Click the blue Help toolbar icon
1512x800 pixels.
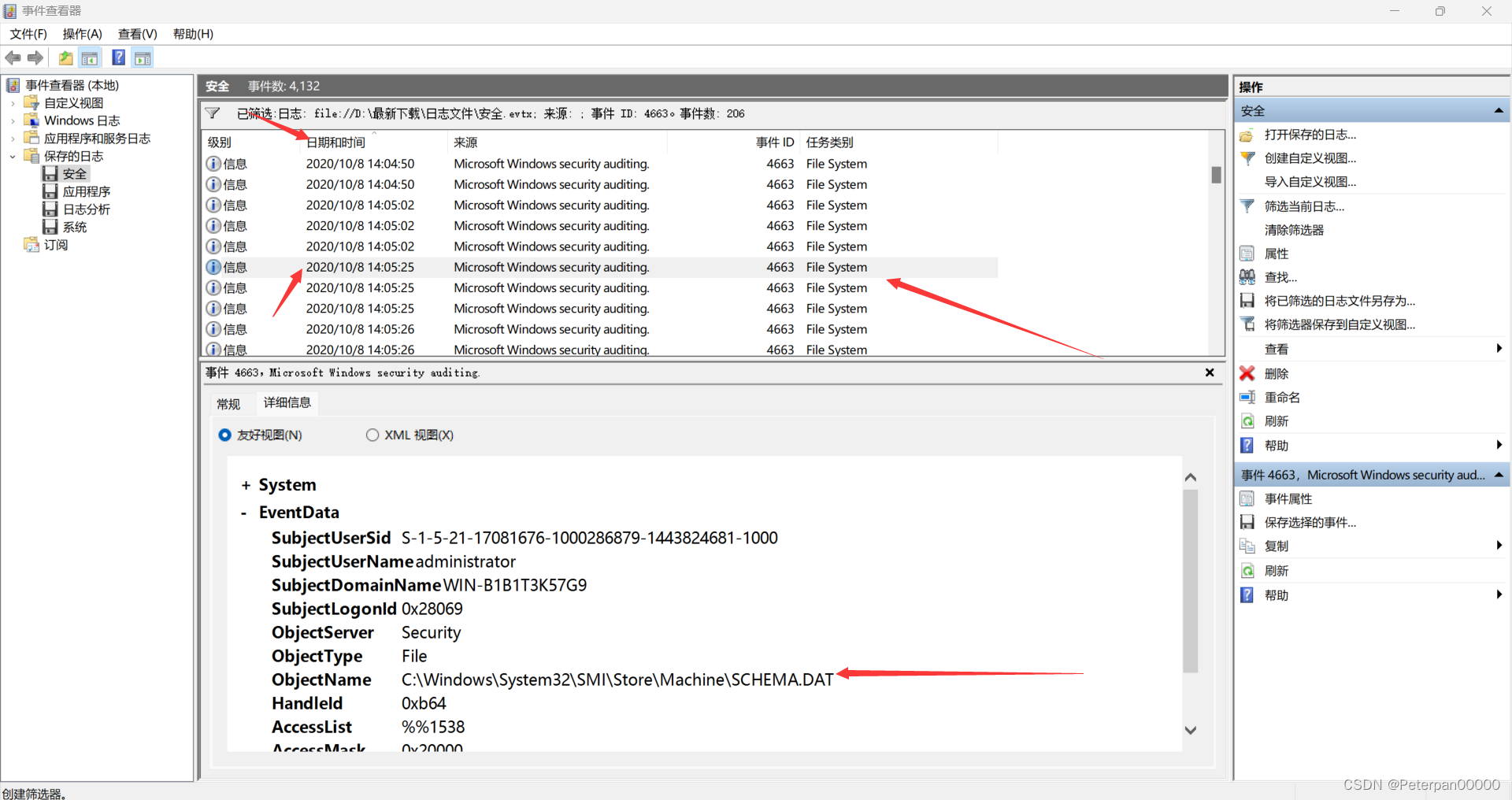coord(119,57)
